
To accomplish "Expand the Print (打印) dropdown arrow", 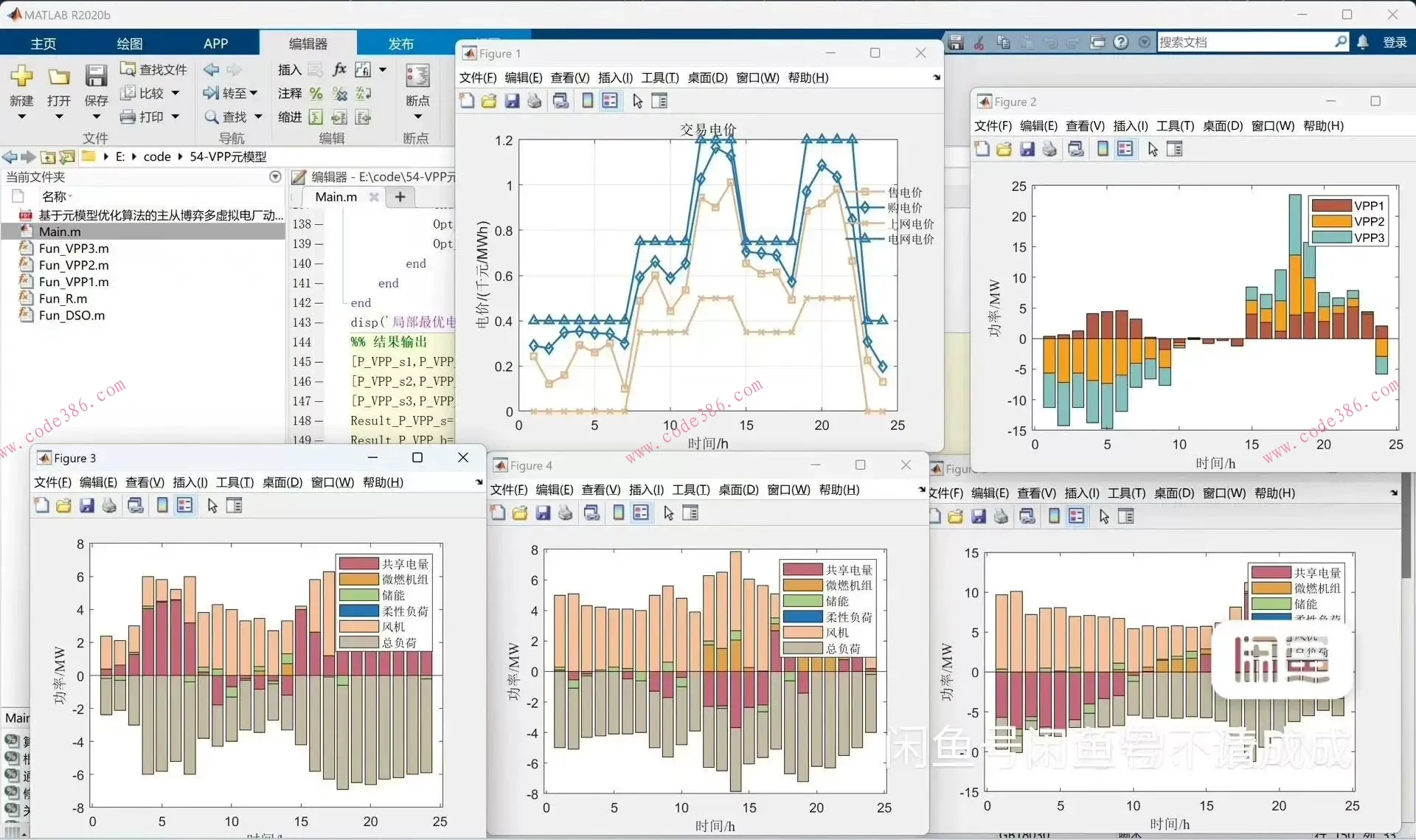I will coord(176,117).
